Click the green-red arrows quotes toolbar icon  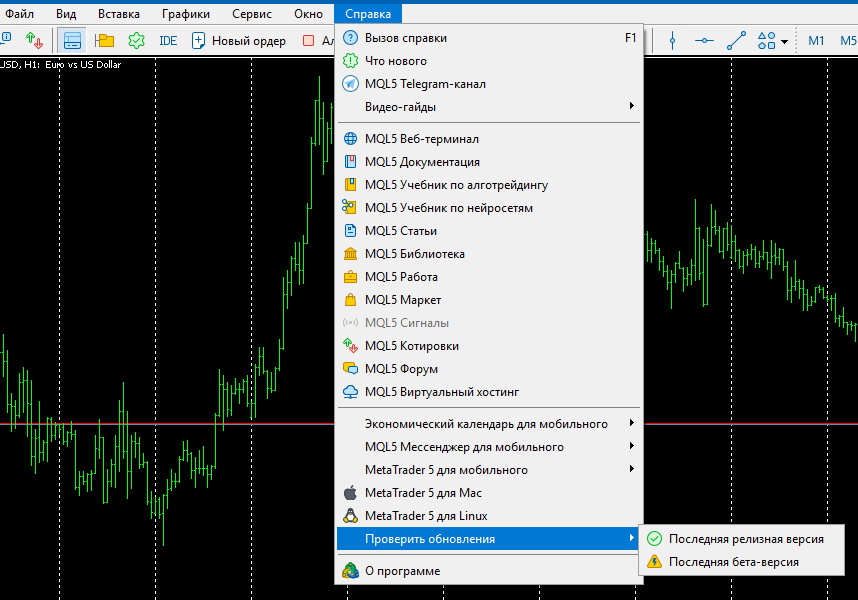[x=34, y=40]
